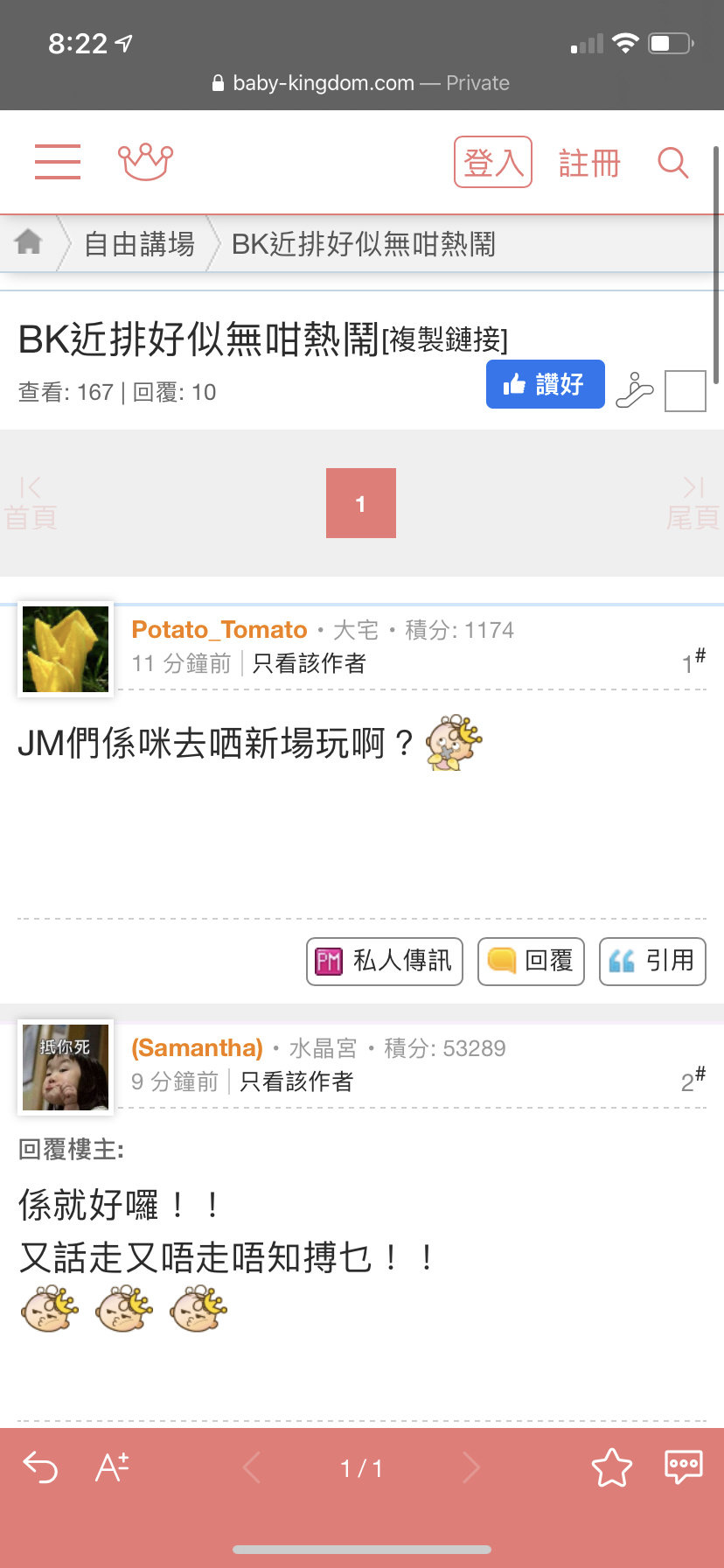Open the font size A± option
This screenshot has width=724, height=1568.
(113, 1467)
